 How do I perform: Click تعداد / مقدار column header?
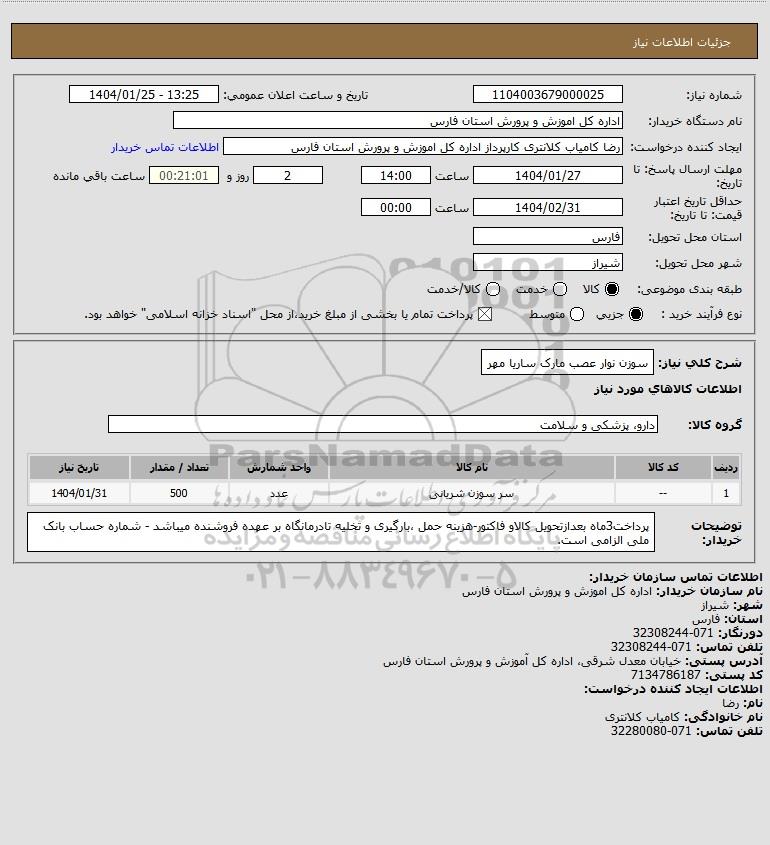click(179, 467)
